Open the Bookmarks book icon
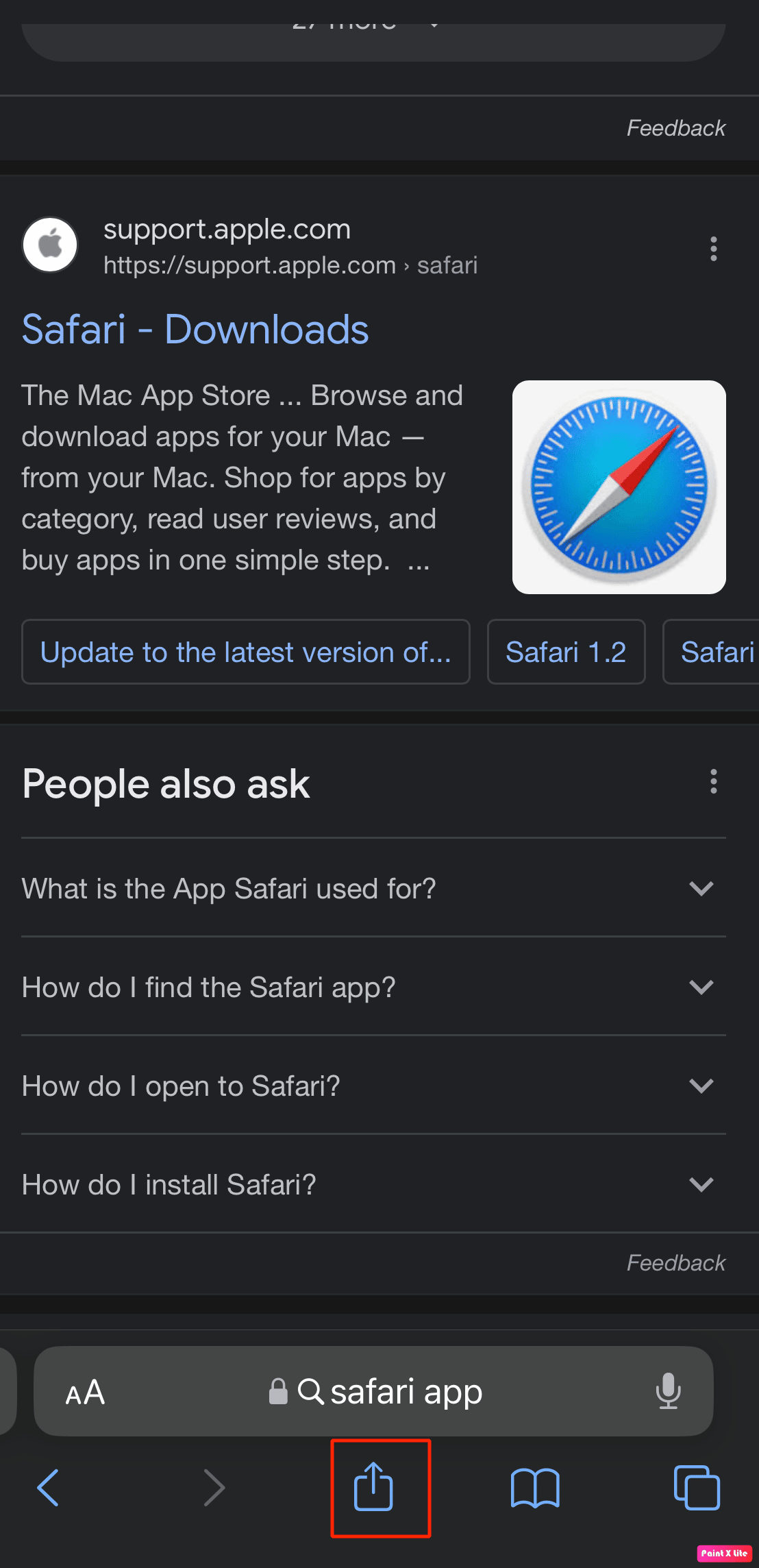 point(535,1488)
